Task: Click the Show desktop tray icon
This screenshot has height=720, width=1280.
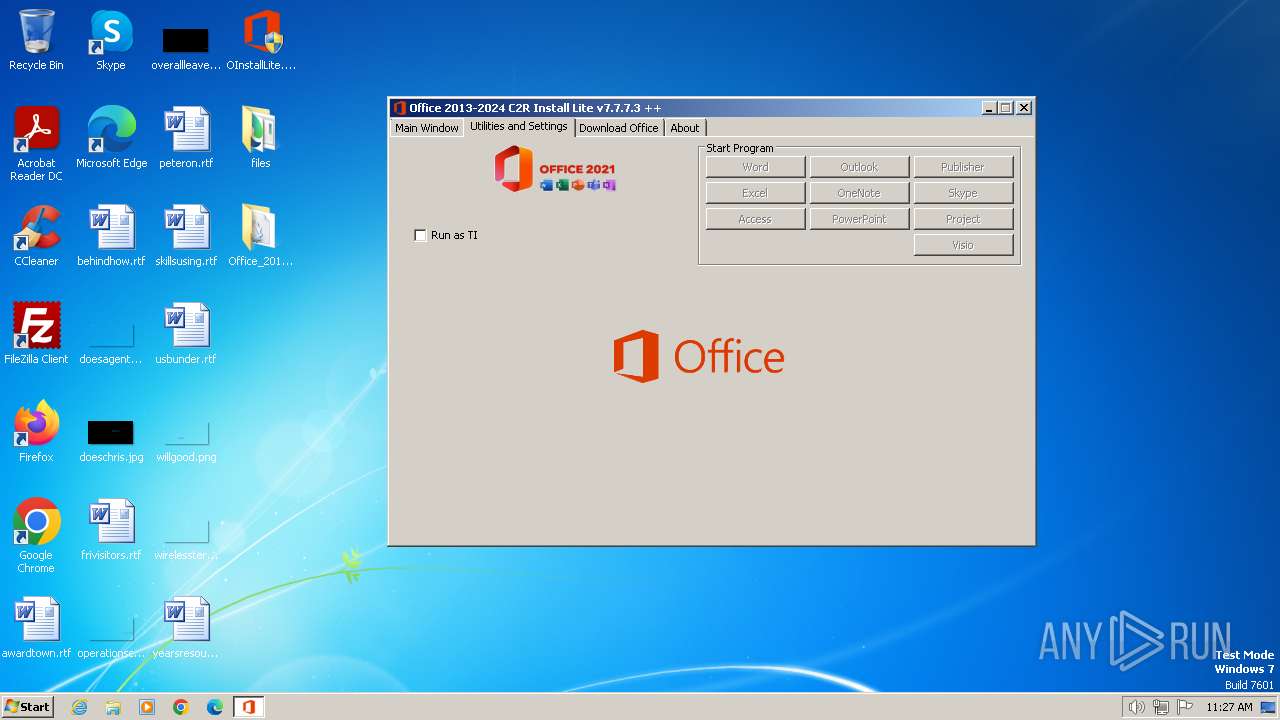Action: (1268, 707)
